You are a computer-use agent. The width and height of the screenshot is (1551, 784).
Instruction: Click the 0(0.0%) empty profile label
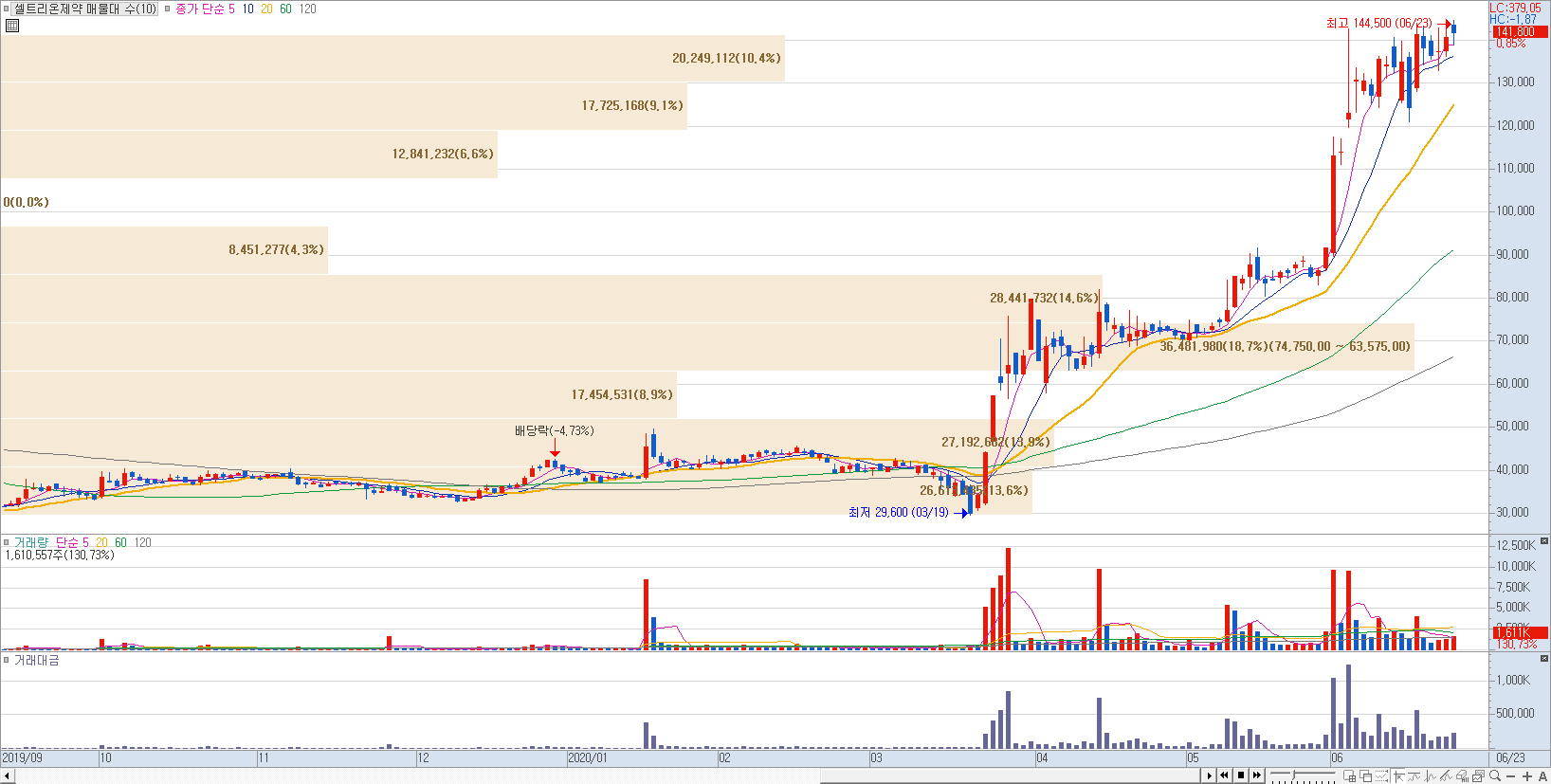tap(26, 202)
